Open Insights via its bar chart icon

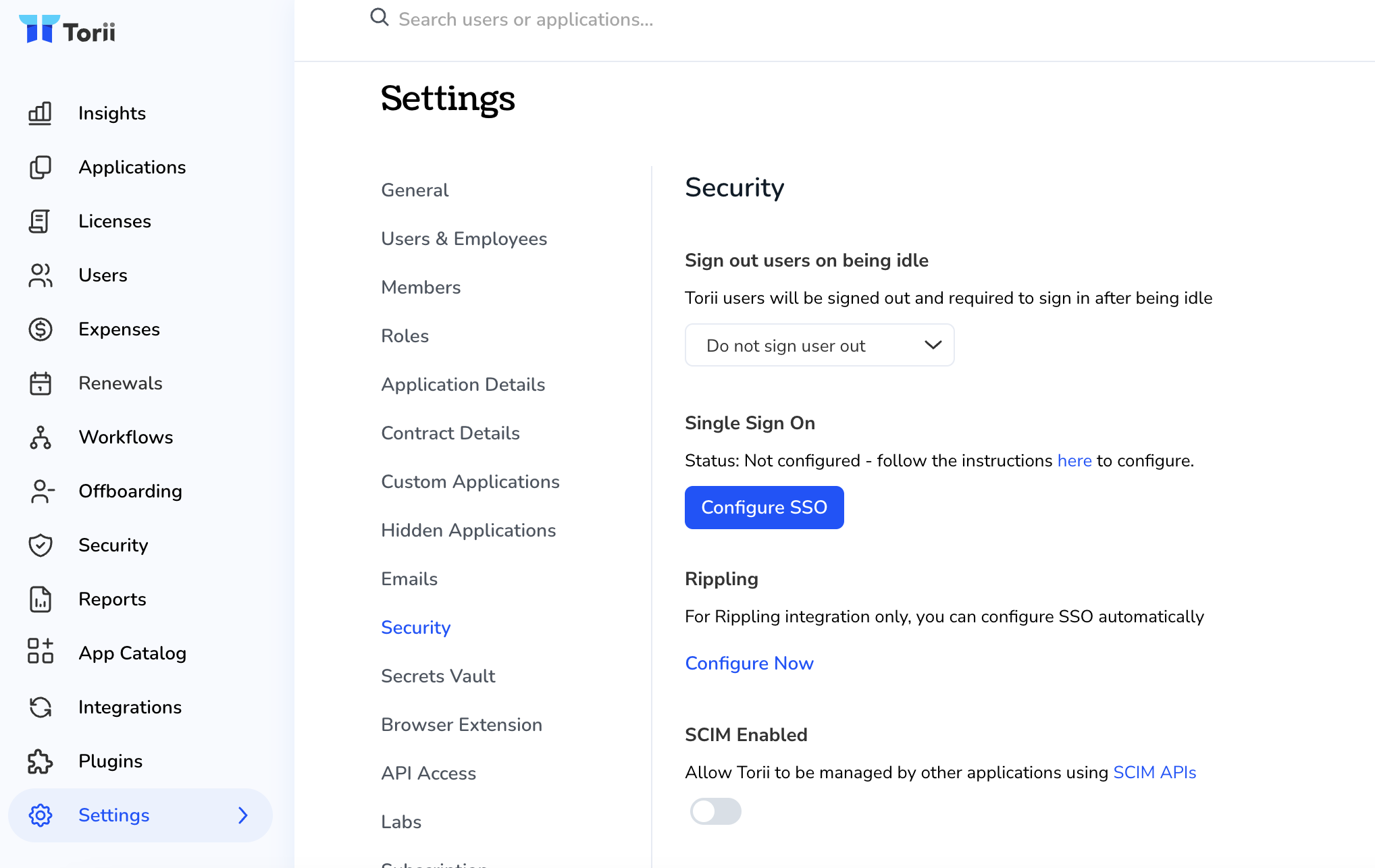(x=40, y=113)
